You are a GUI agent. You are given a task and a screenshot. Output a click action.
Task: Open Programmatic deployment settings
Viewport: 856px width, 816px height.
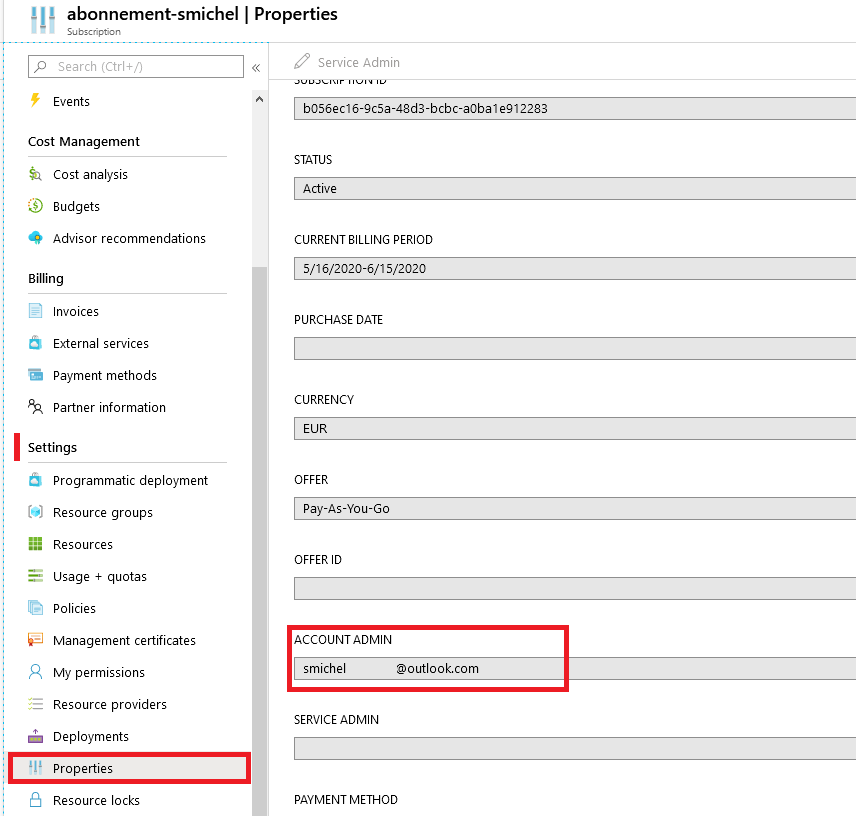[130, 480]
